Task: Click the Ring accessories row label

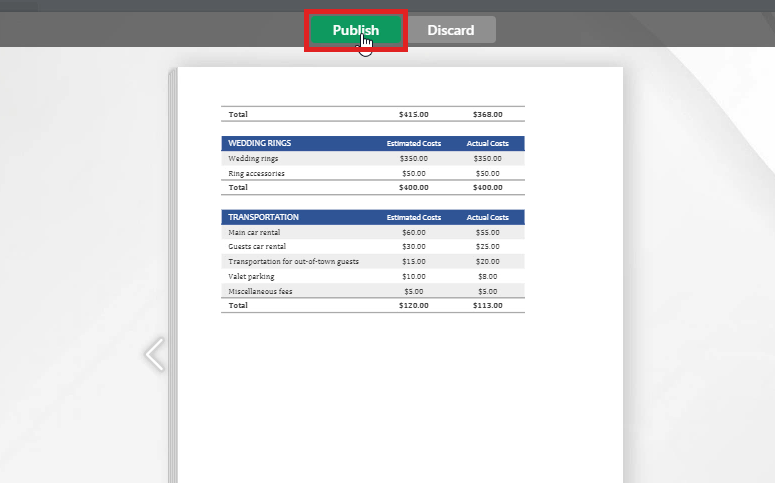Action: pos(256,173)
